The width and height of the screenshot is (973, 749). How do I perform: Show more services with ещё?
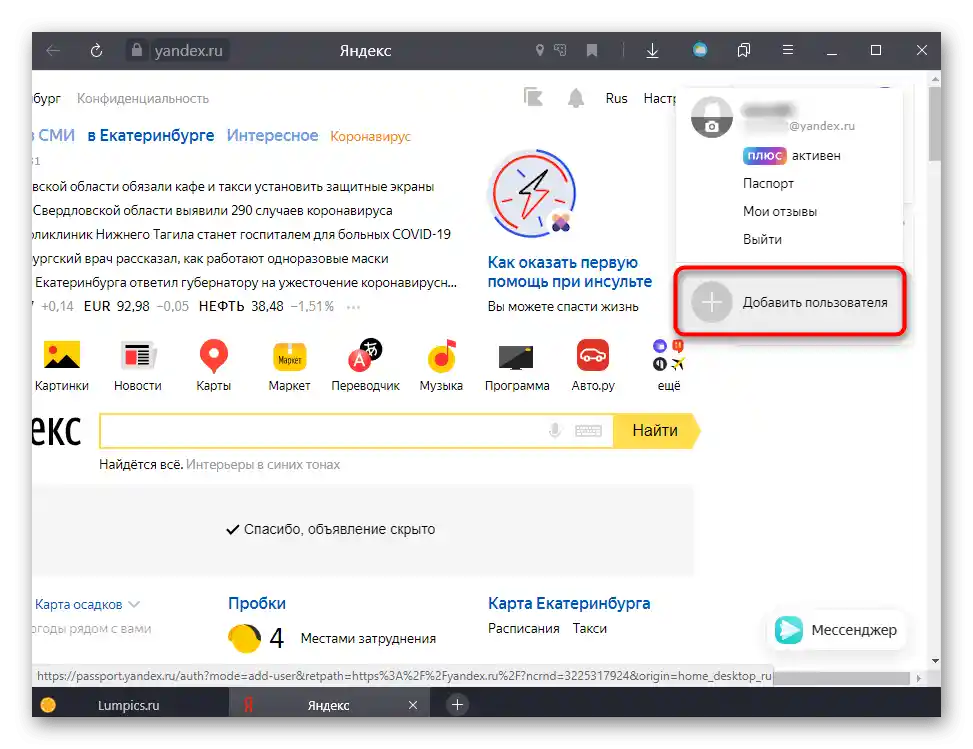(x=669, y=366)
